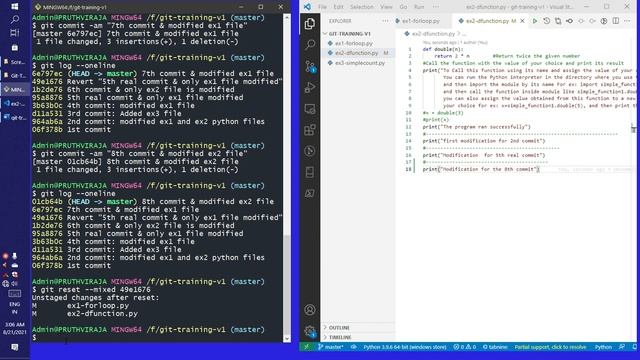Click the MINGW64 terminal scrollbar up arrow
This screenshot has width=640, height=360.
click(287, 18)
